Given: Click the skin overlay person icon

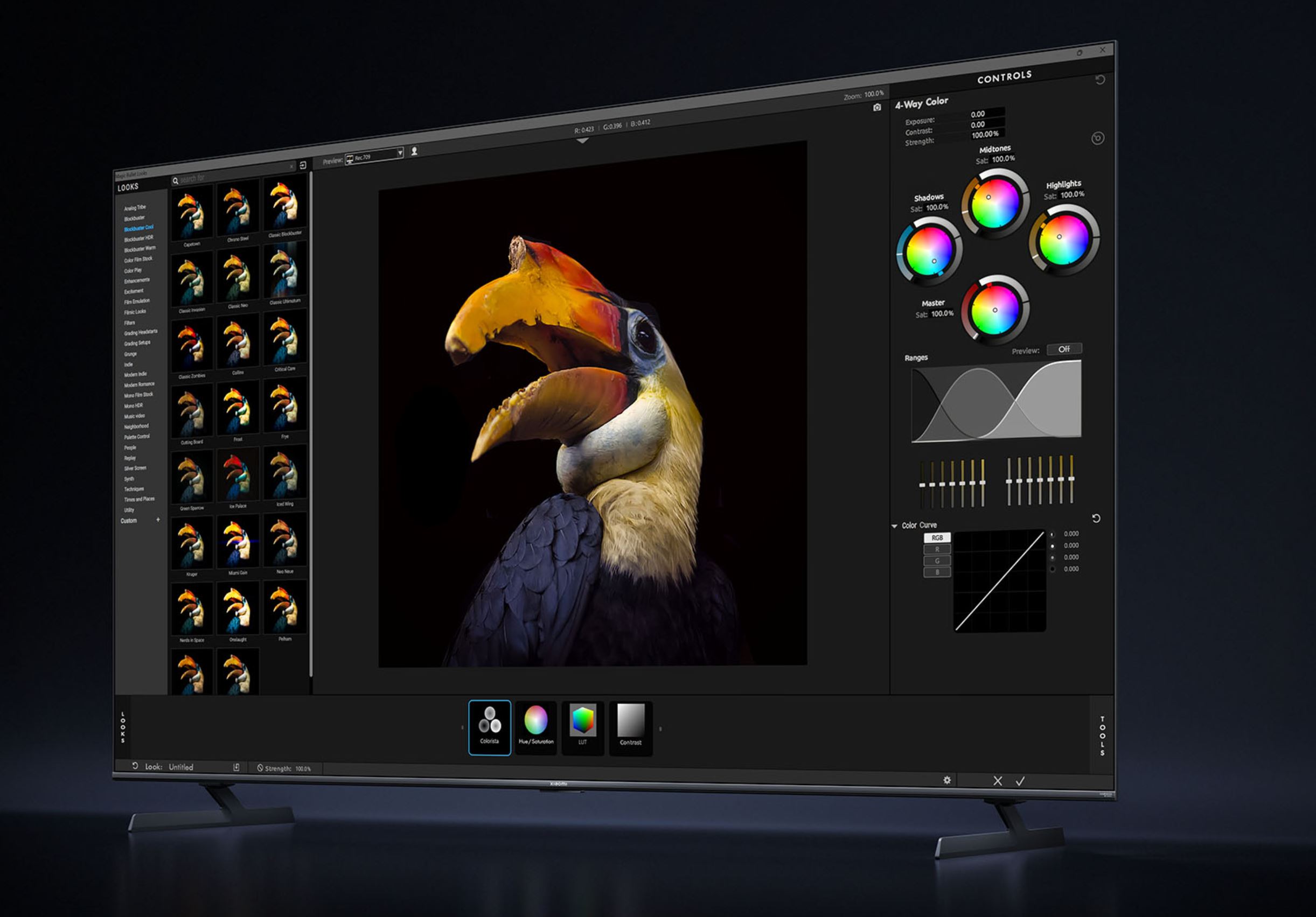Looking at the screenshot, I should click(x=414, y=151).
